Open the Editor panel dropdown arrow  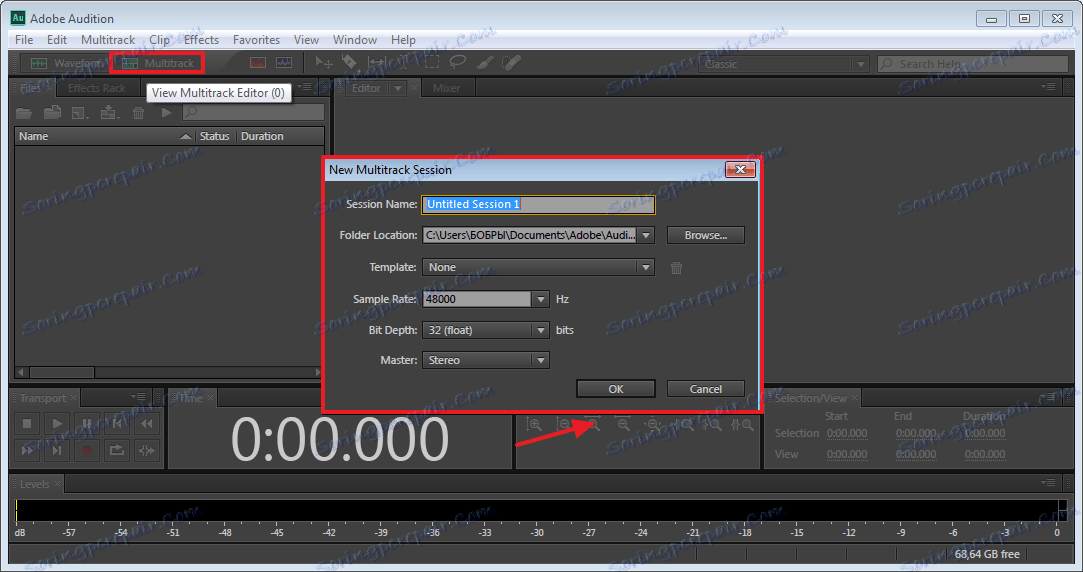(x=397, y=88)
